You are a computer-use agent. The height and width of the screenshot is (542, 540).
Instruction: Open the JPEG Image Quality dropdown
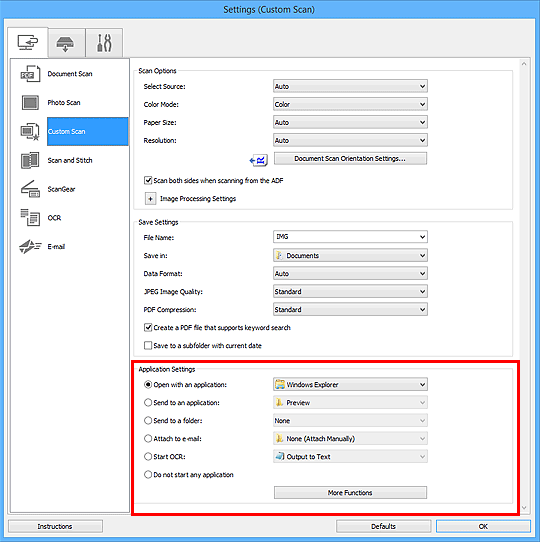tap(350, 291)
